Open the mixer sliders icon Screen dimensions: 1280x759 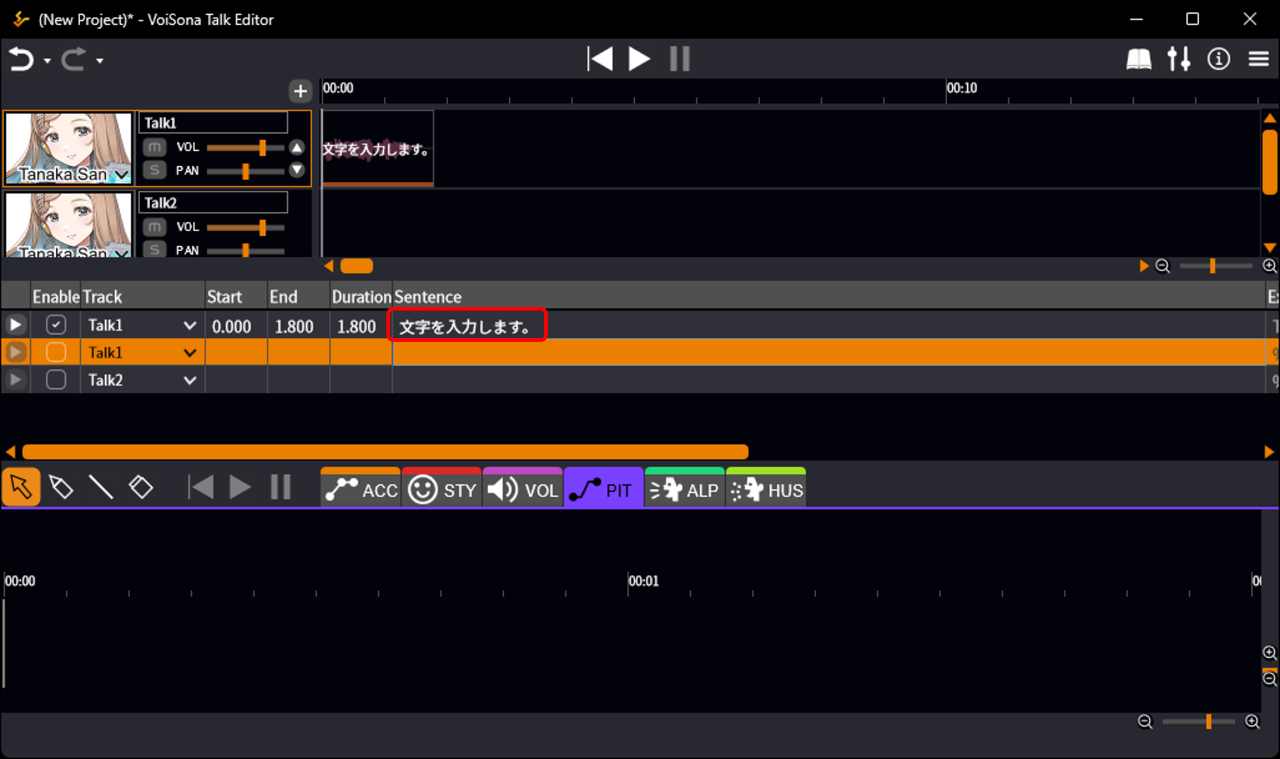point(1179,59)
